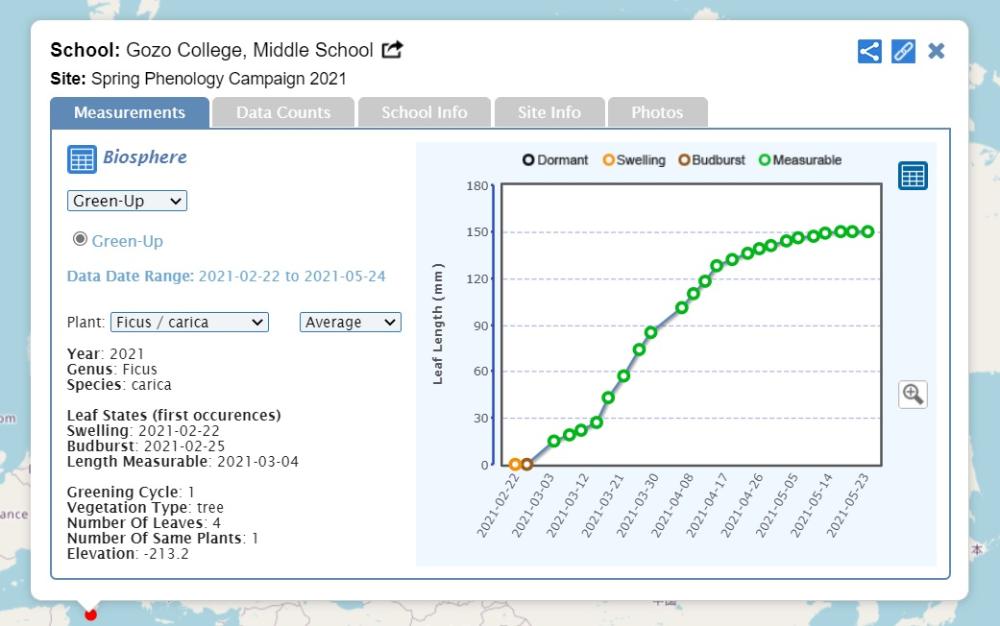Open school page via external link icon

tap(393, 50)
